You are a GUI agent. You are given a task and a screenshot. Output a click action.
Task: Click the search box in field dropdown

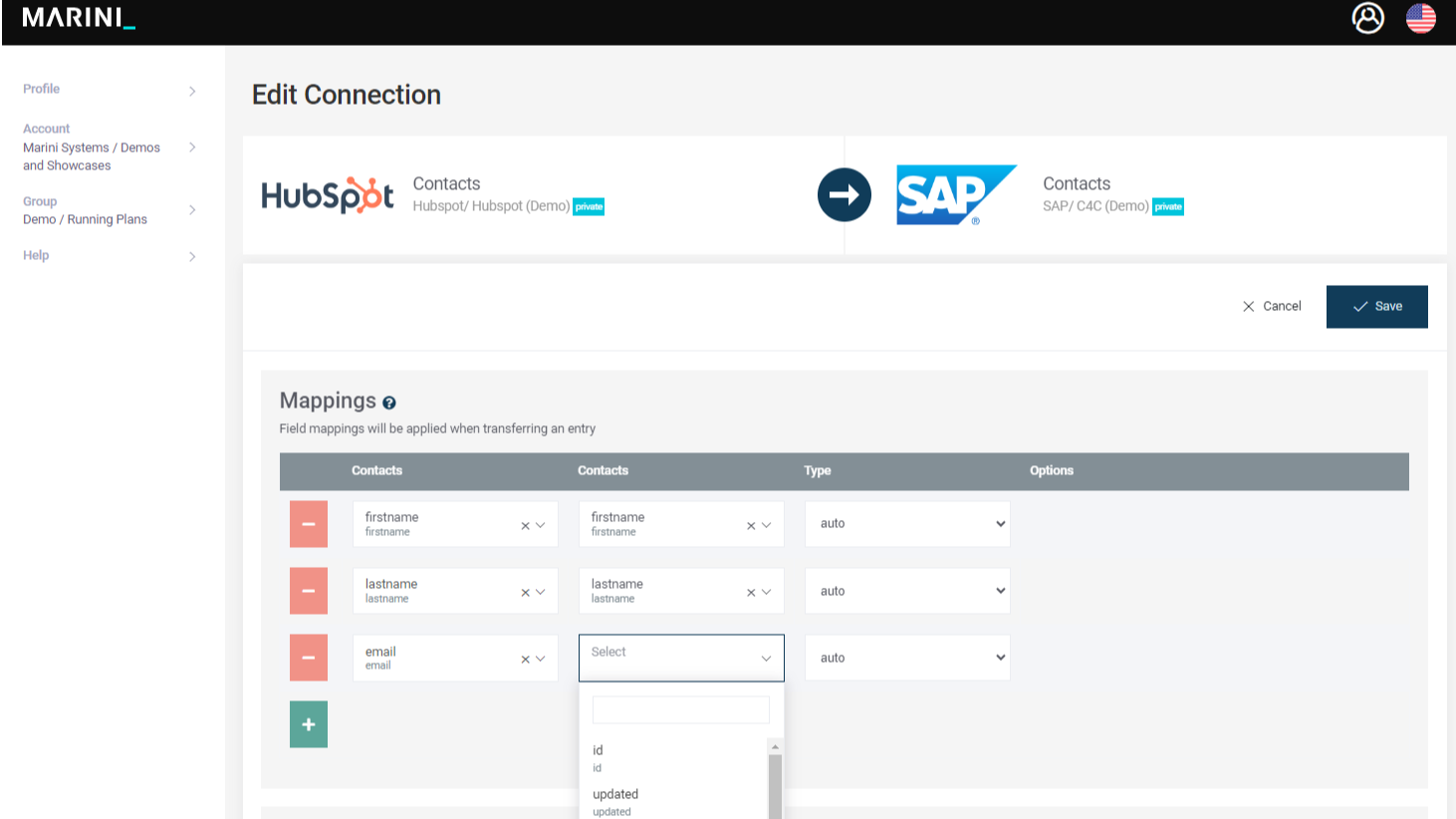tap(680, 710)
